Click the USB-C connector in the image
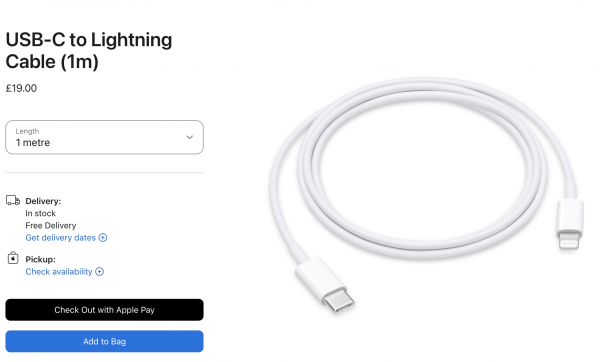 coord(325,284)
